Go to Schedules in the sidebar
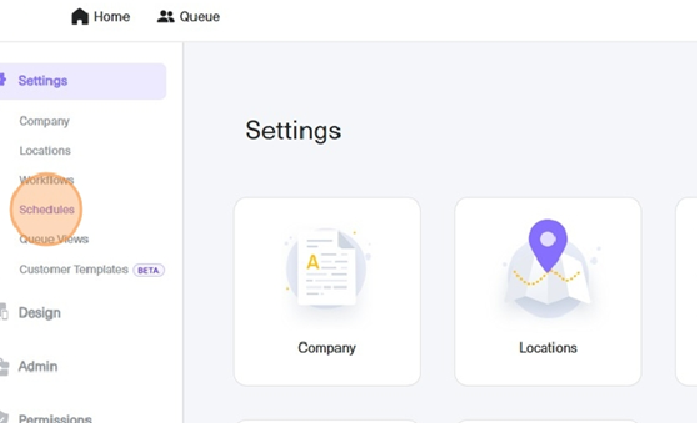697x423 pixels. [47, 209]
